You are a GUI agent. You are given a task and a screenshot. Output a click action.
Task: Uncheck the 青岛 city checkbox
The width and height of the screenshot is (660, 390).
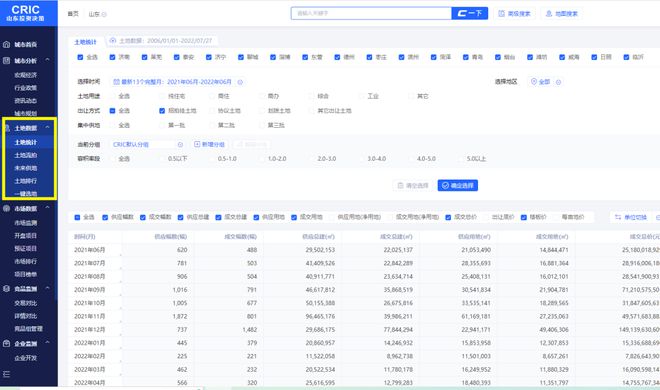coord(466,57)
